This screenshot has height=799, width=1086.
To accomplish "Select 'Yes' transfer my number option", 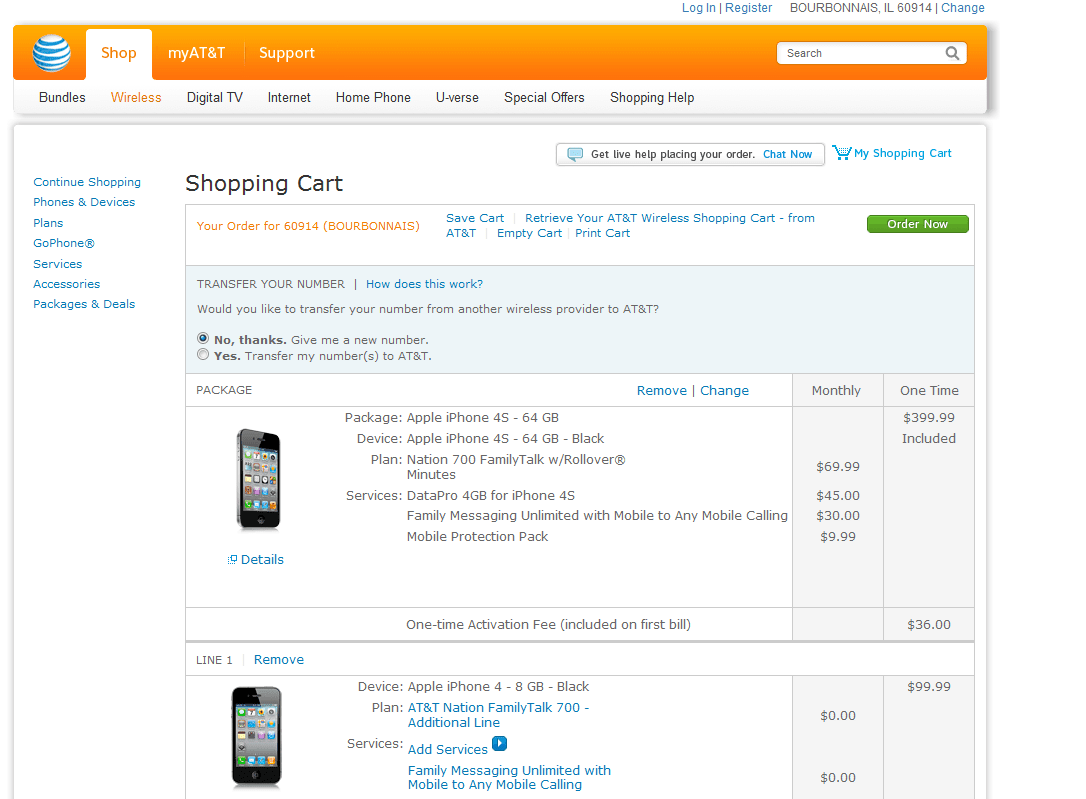I will [204, 355].
